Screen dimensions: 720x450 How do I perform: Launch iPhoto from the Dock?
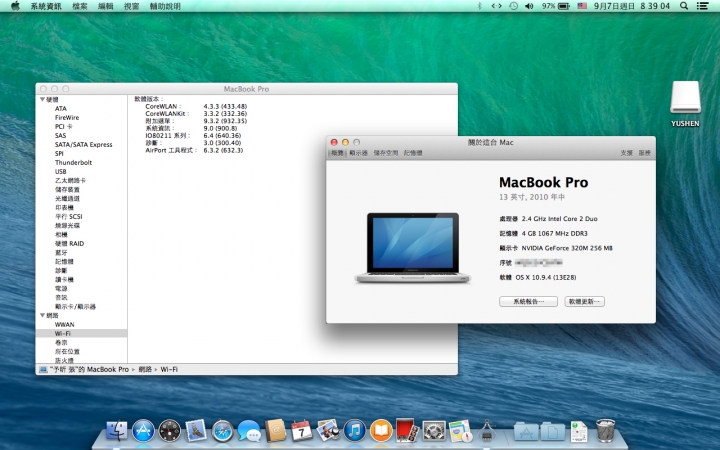(x=328, y=431)
